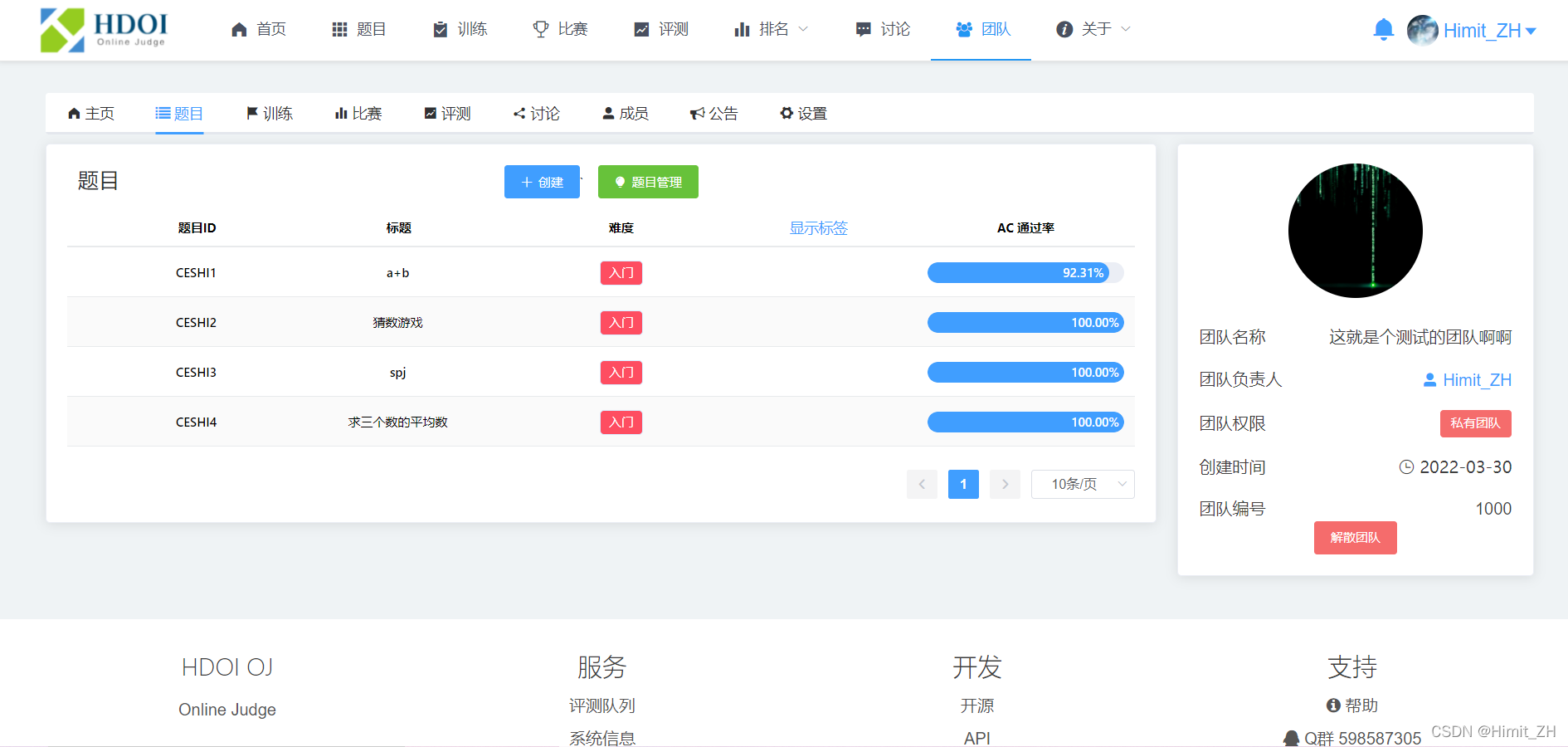Expand the Himit_ZH account dropdown arrow
This screenshot has width=1568, height=747.
[x=1531, y=32]
